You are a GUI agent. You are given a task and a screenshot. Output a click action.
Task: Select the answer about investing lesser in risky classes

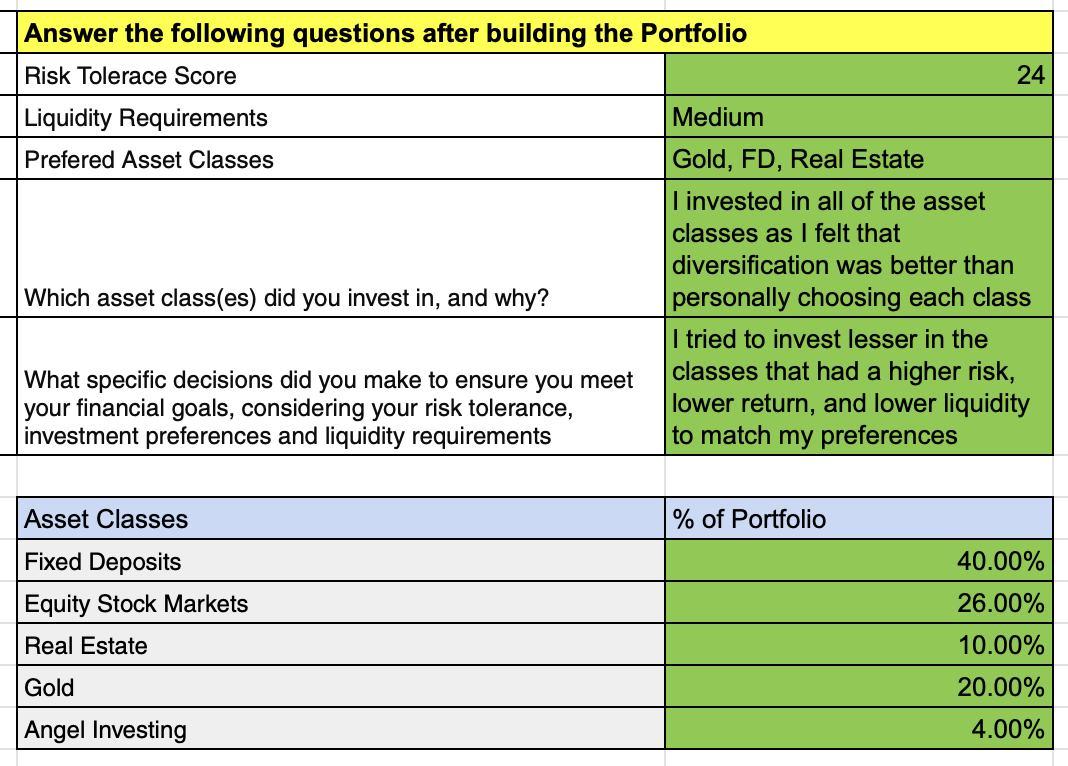click(858, 387)
